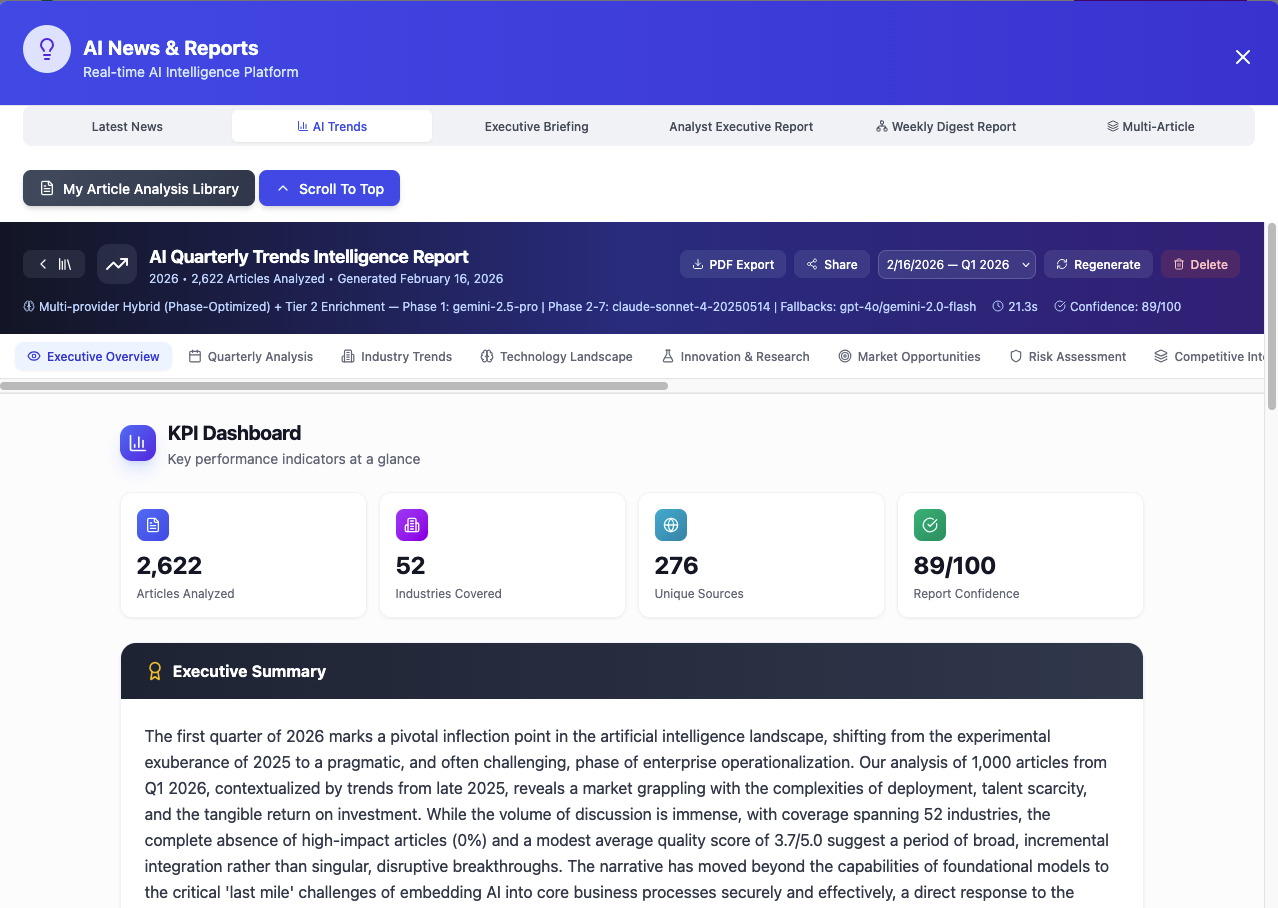Click the lightbulb logo icon

coord(47,49)
